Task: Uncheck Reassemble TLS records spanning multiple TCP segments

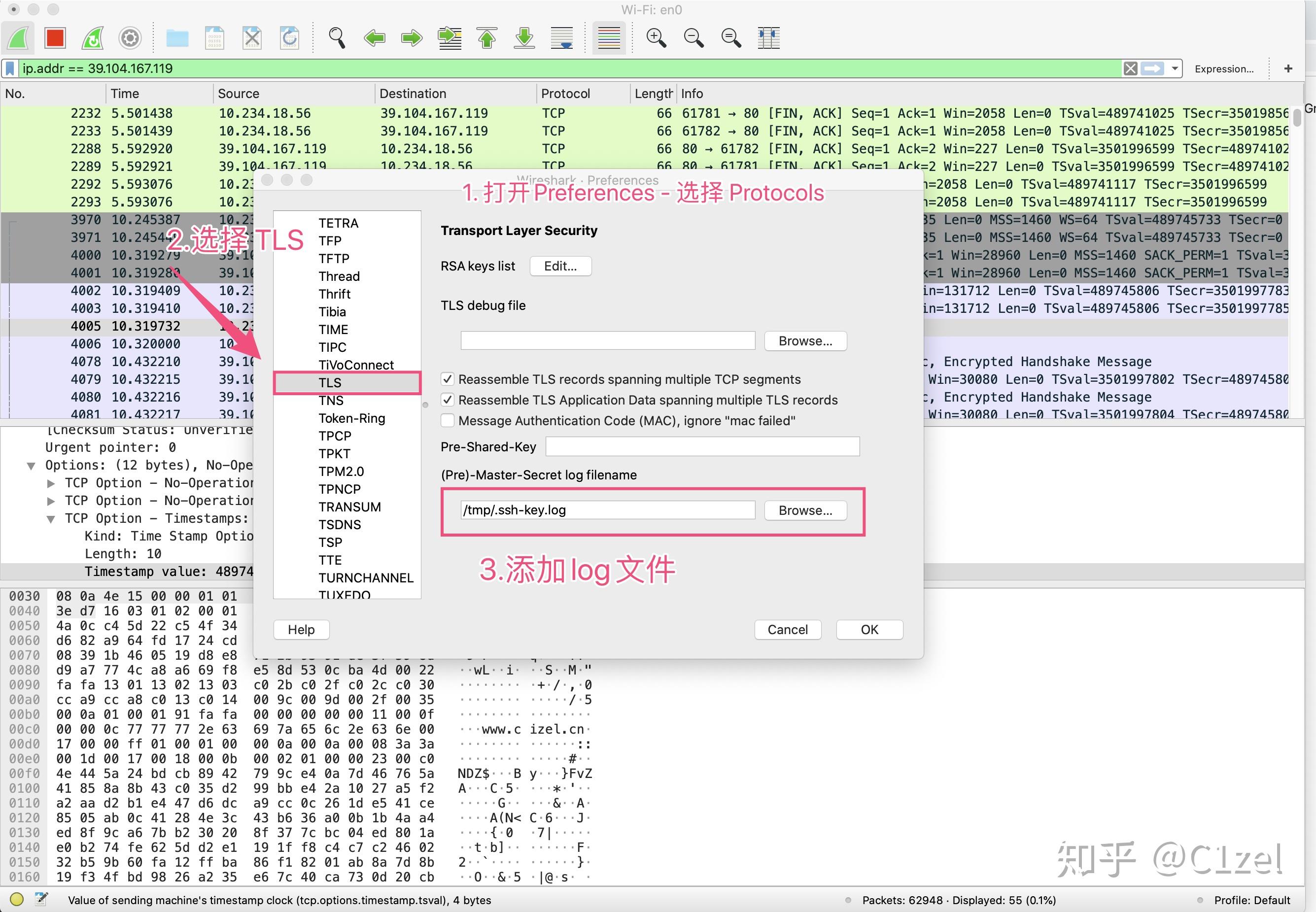Action: [448, 379]
